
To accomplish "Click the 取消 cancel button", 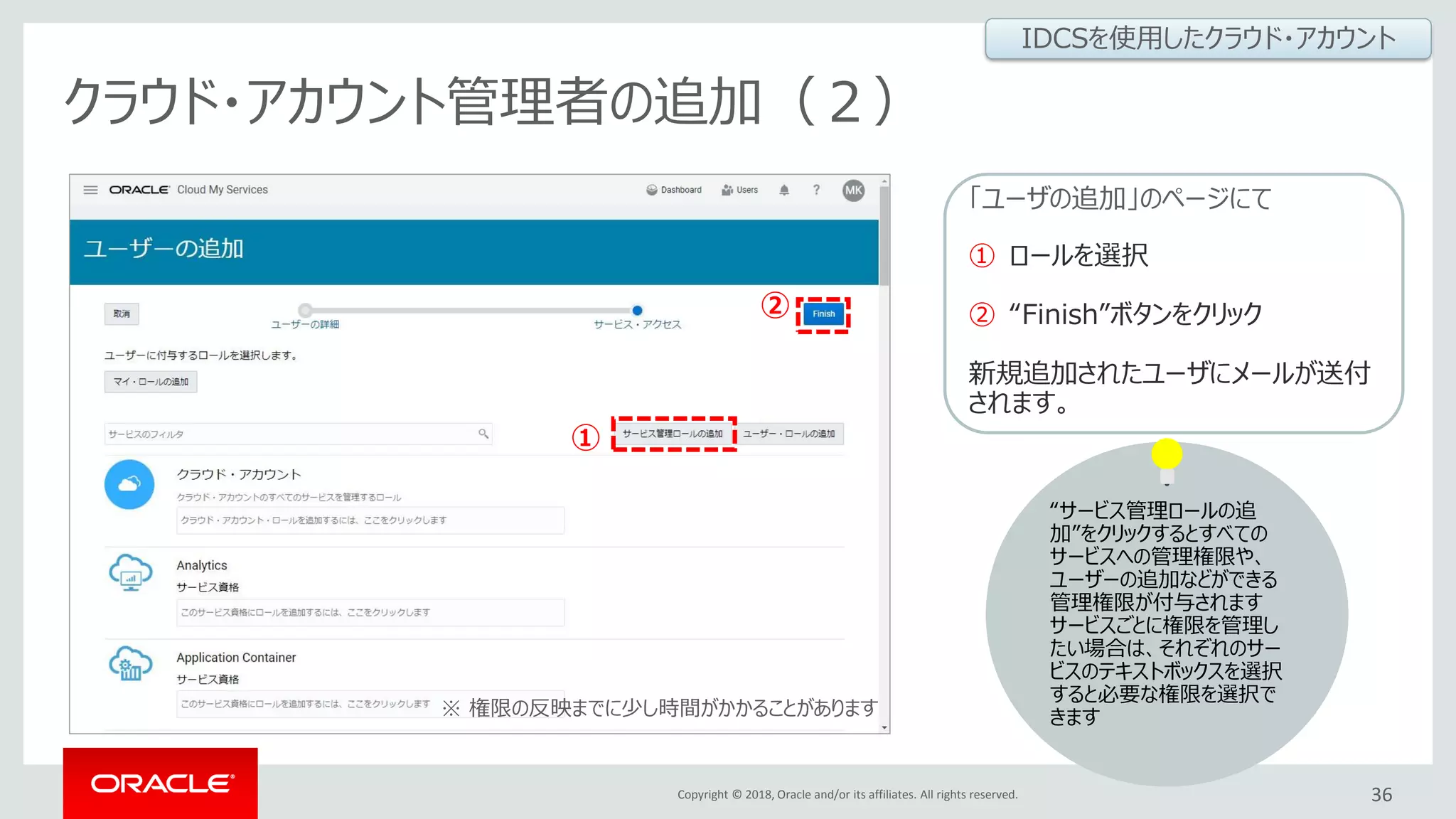I will [x=122, y=314].
